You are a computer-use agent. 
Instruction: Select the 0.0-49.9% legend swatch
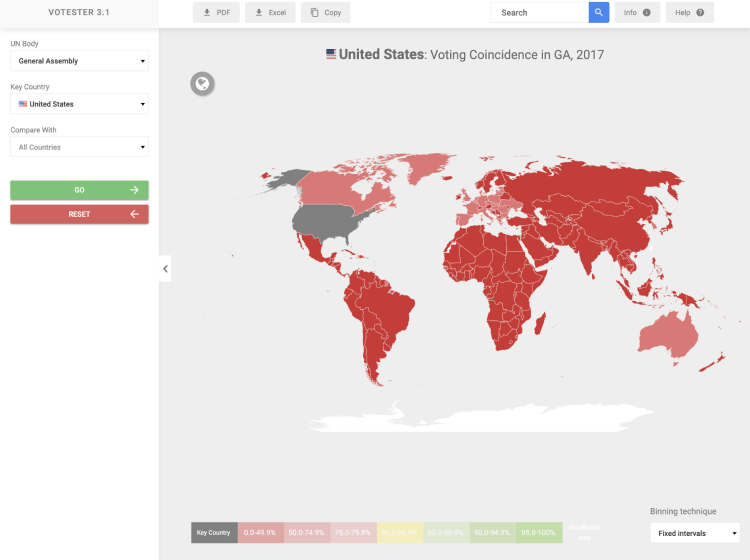click(x=260, y=532)
